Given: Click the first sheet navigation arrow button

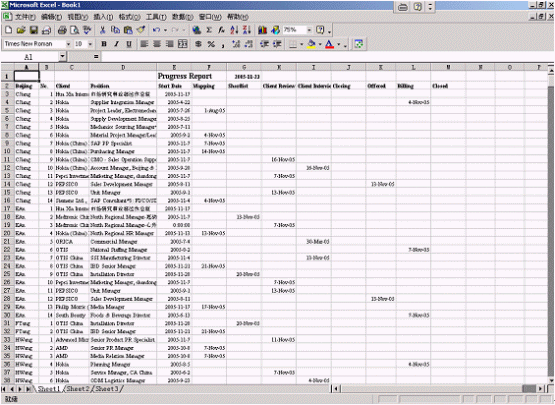Looking at the screenshot, I should pyautogui.click(x=4, y=389).
